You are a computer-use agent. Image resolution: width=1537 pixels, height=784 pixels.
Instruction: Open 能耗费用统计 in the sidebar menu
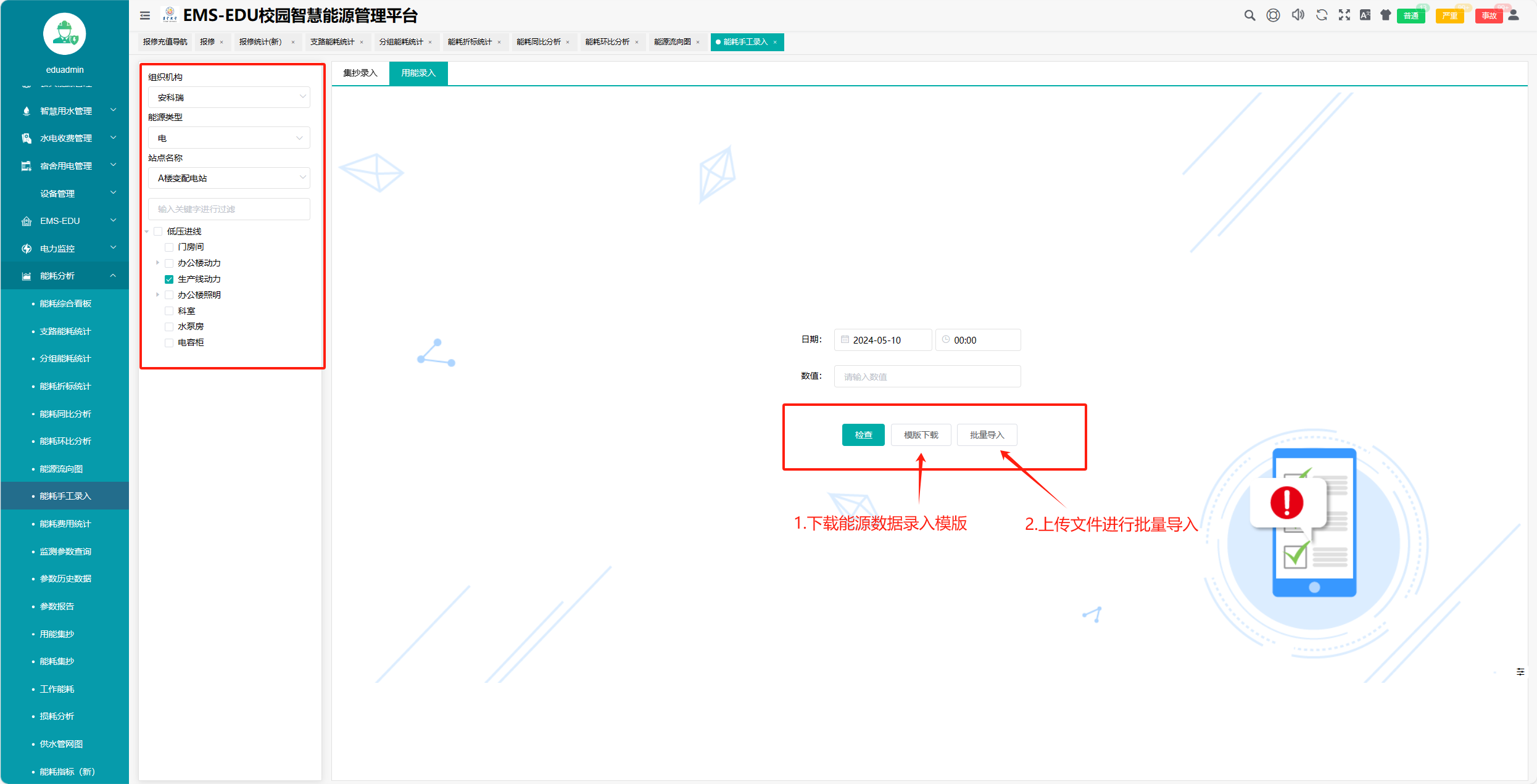click(65, 524)
